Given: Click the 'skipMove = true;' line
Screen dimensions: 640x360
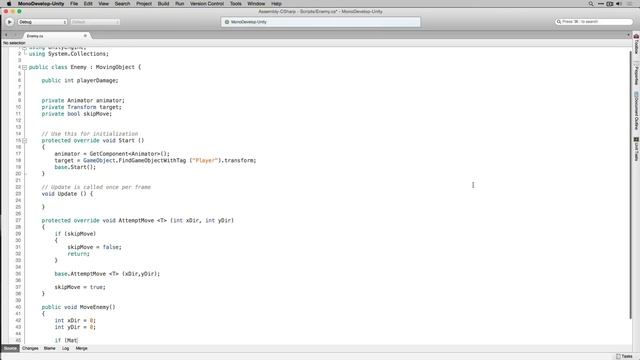Looking at the screenshot, I should tap(80, 287).
